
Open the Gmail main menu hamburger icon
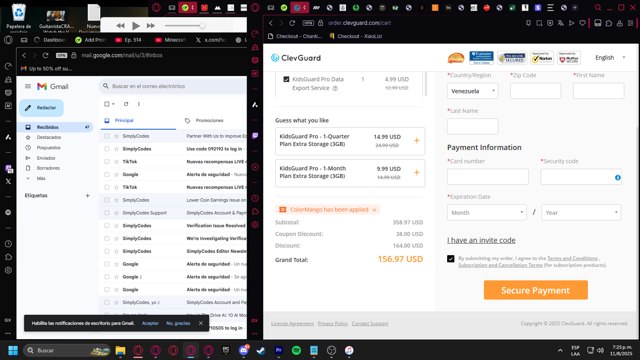coord(28,87)
